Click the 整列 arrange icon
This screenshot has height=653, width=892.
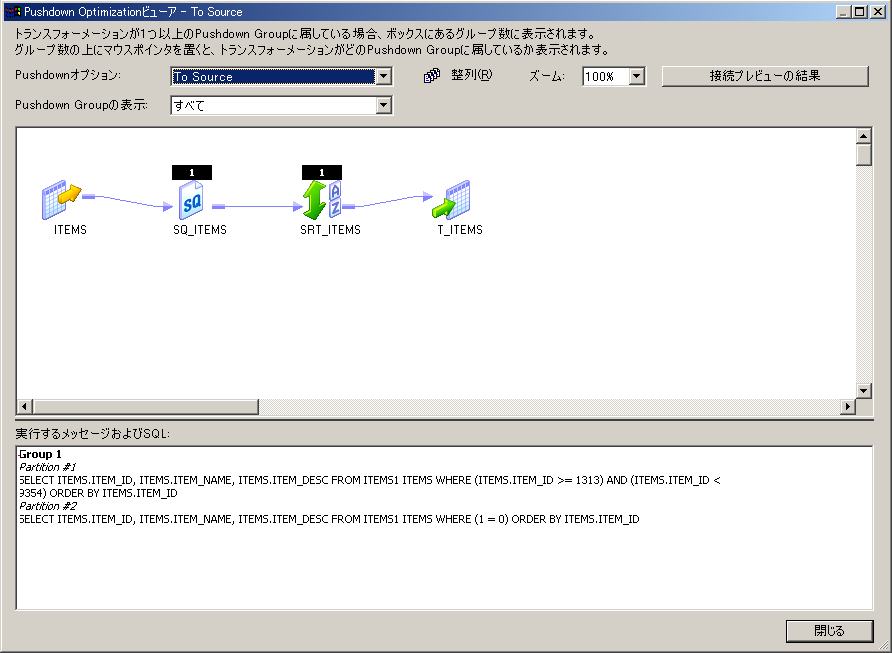(x=432, y=76)
